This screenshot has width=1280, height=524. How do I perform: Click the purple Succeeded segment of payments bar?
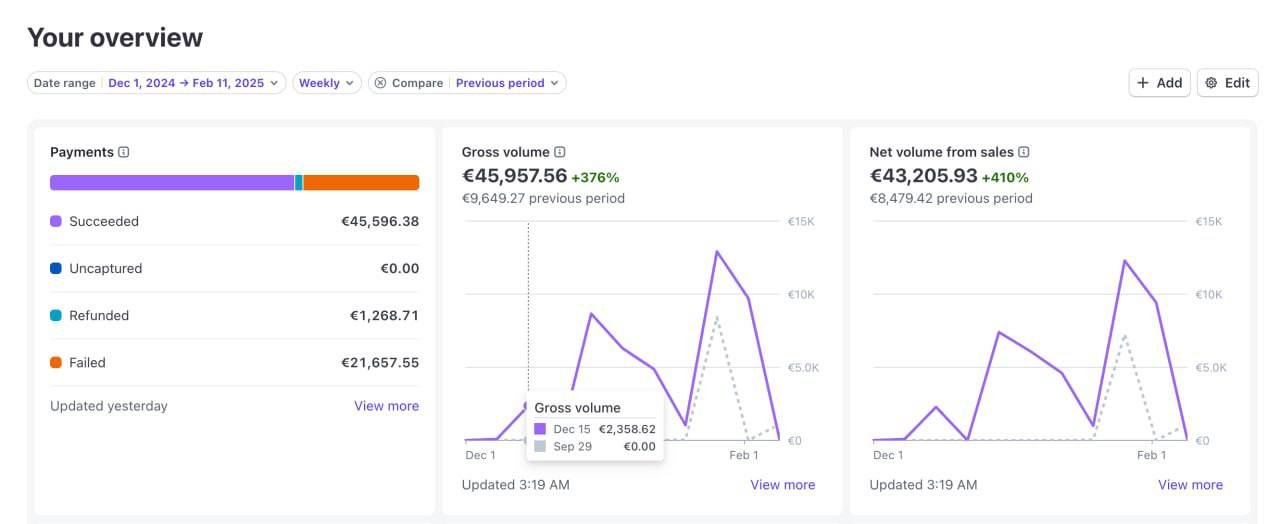pyautogui.click(x=170, y=182)
